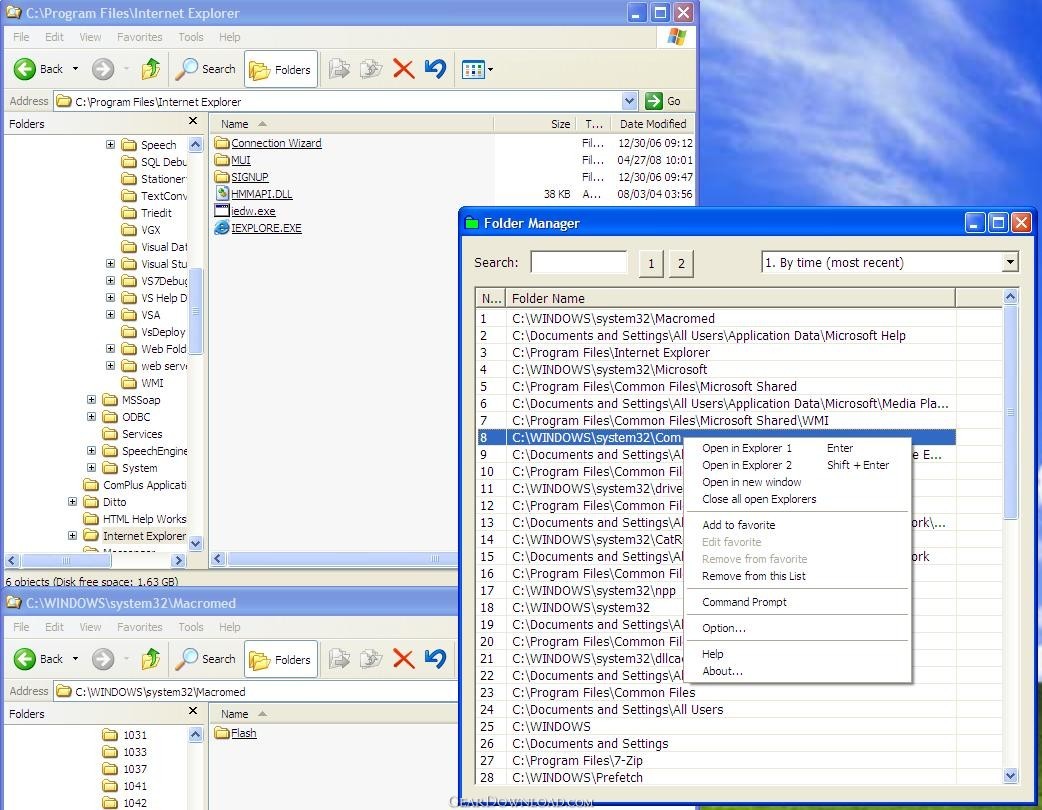Expand the VSA folder tree node

click(110, 314)
